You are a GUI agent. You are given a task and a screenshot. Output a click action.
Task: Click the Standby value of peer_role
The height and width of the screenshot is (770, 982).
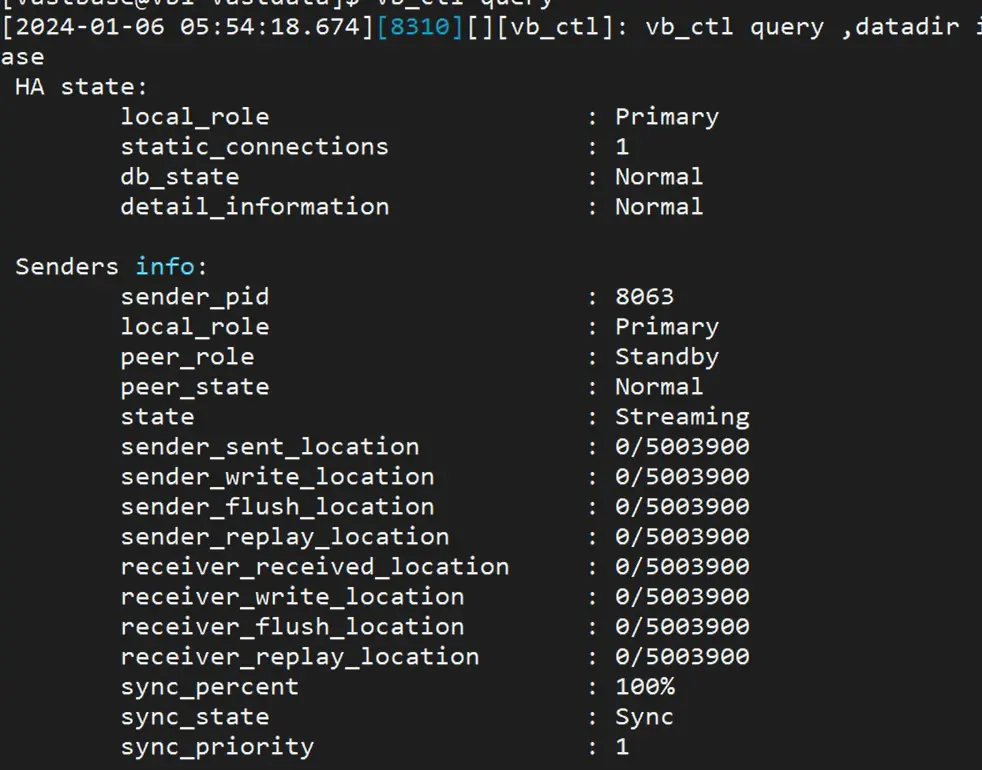coord(666,357)
